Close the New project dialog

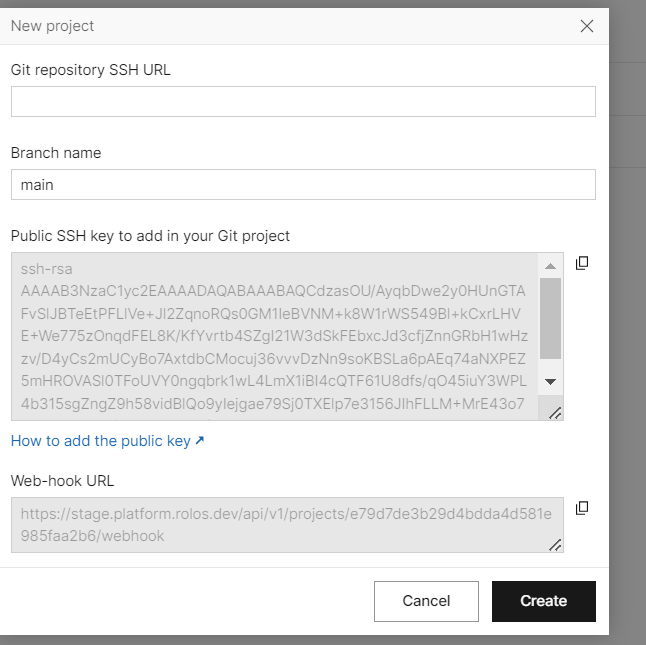pos(587,26)
